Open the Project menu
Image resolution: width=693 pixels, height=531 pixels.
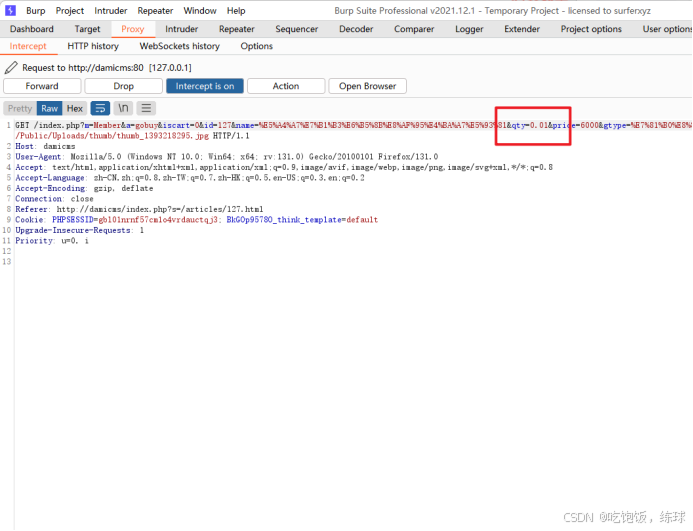pos(70,11)
